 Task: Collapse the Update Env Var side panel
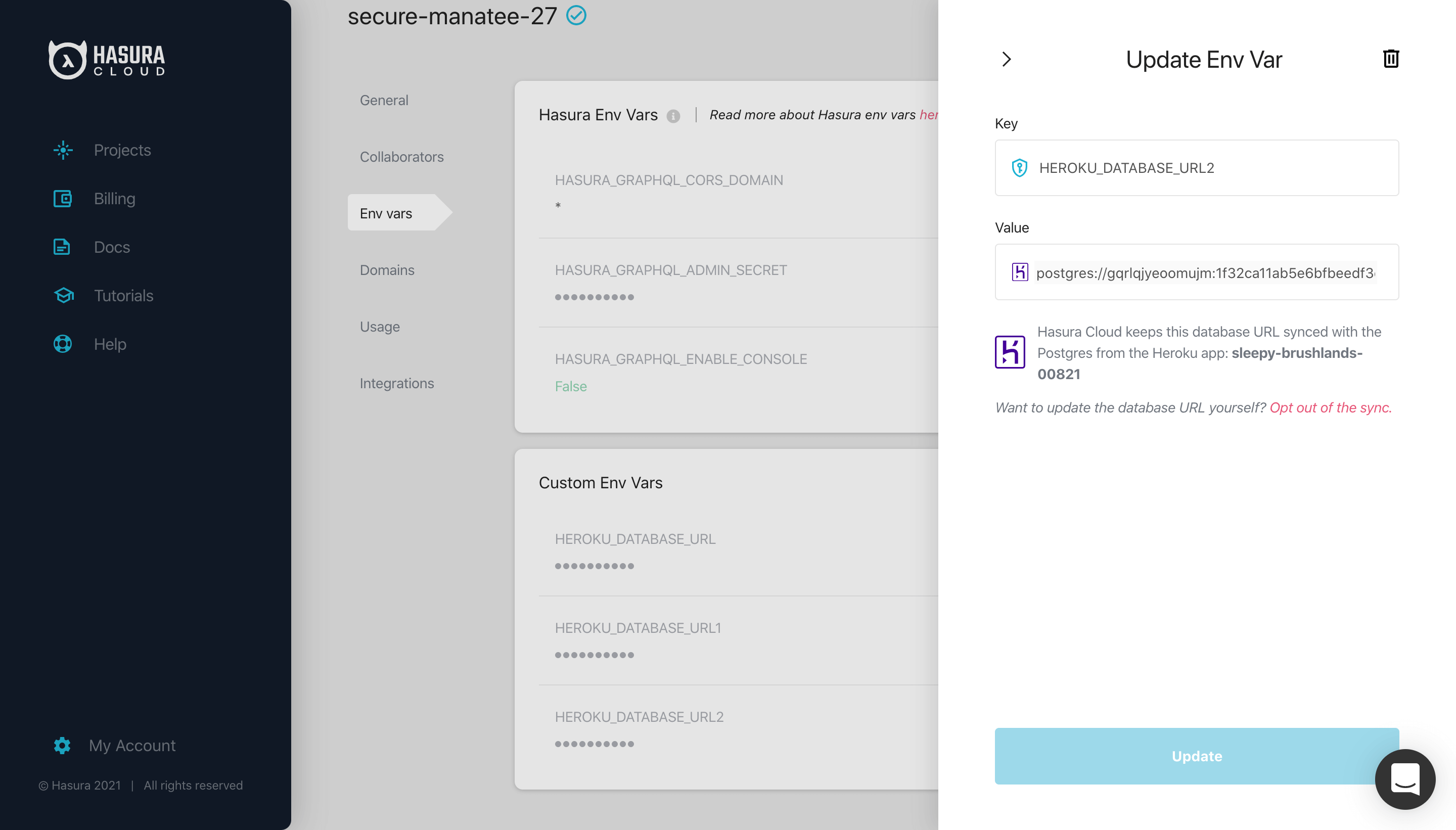[1007, 59]
